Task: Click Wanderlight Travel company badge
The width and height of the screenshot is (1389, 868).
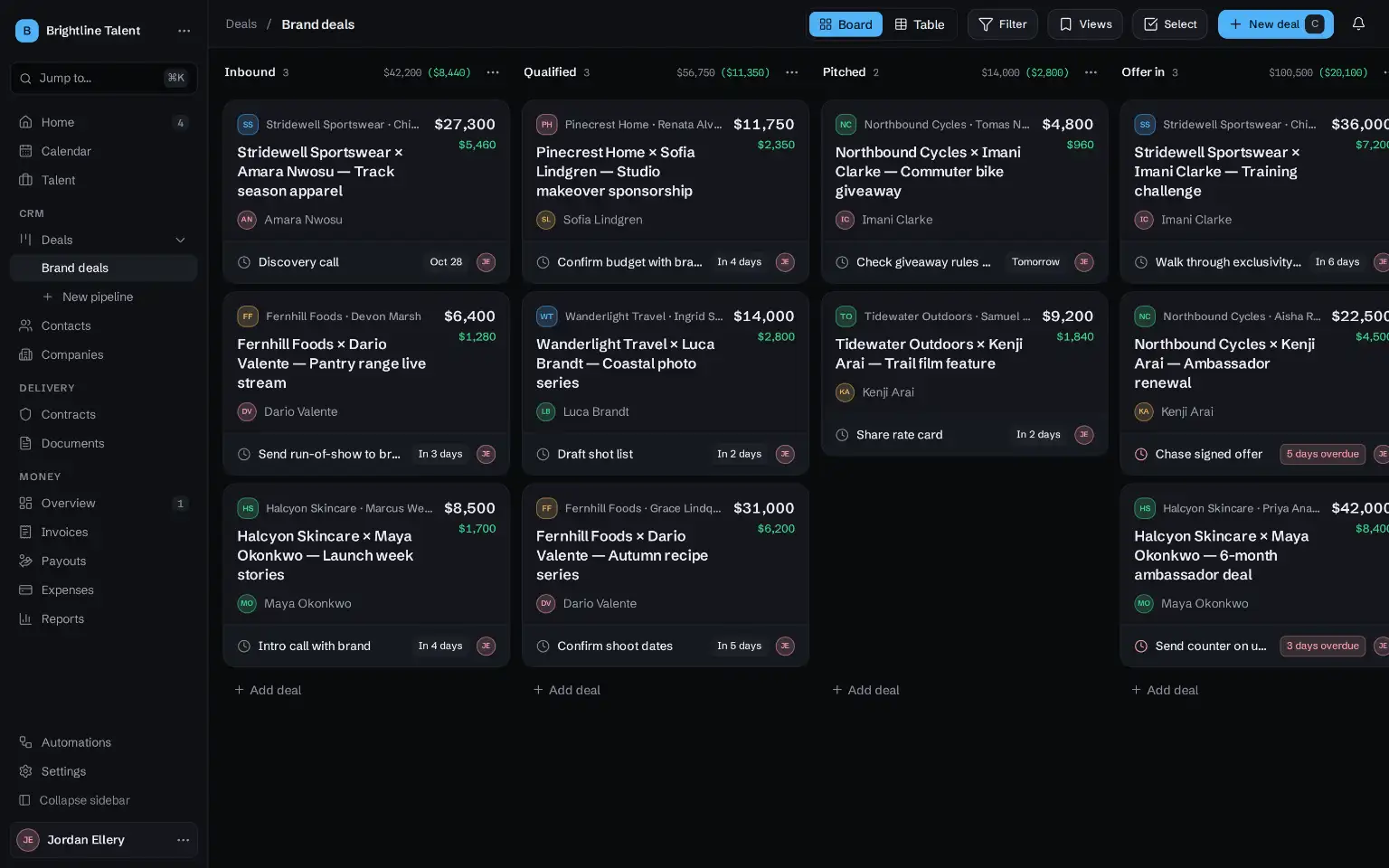Action: point(546,316)
